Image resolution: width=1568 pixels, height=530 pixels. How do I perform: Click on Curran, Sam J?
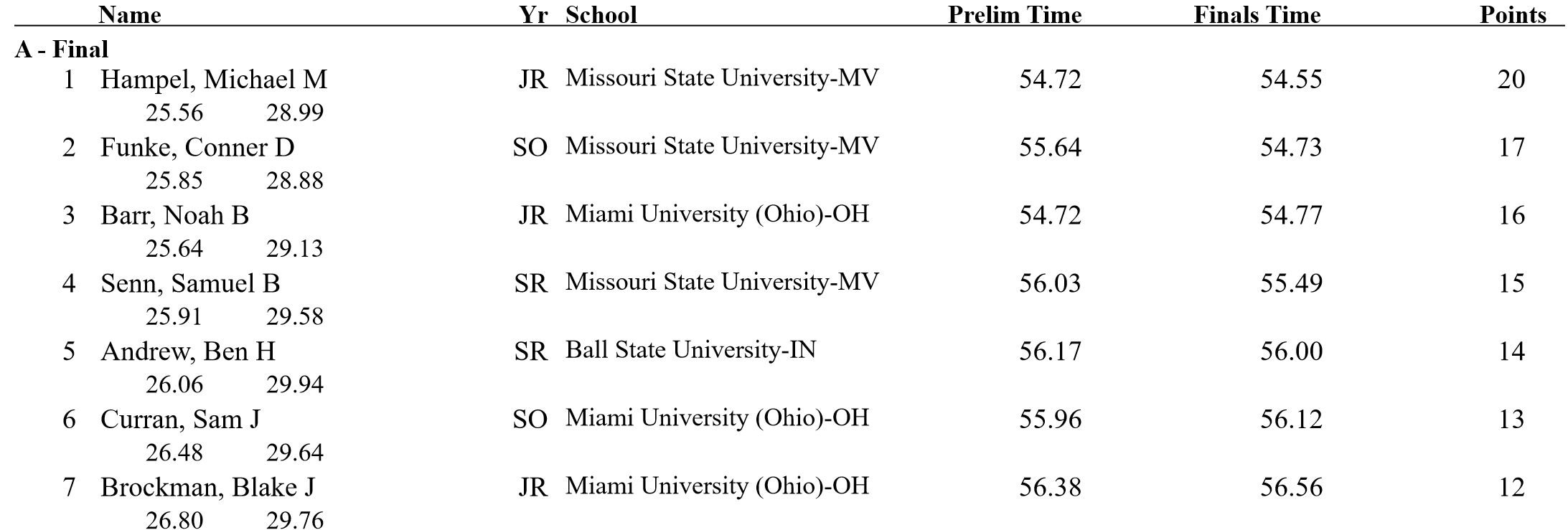(180, 419)
